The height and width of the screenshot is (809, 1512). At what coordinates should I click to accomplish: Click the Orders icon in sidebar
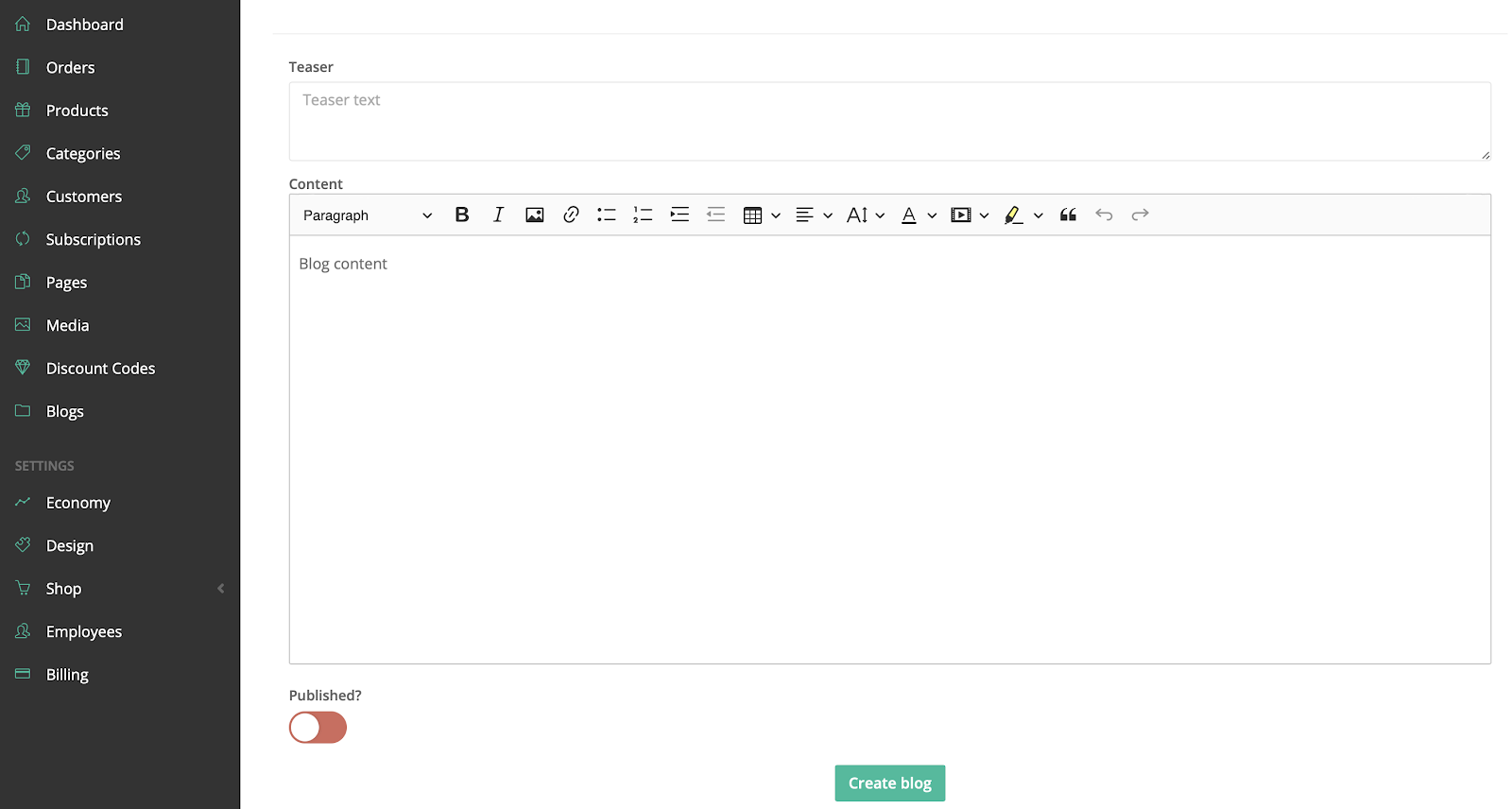point(23,66)
